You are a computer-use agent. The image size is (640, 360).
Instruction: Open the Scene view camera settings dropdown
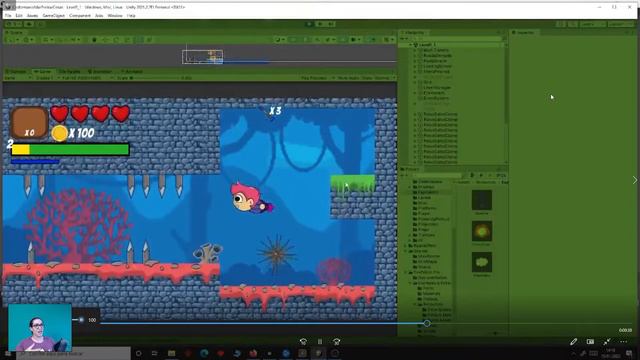tap(356, 40)
